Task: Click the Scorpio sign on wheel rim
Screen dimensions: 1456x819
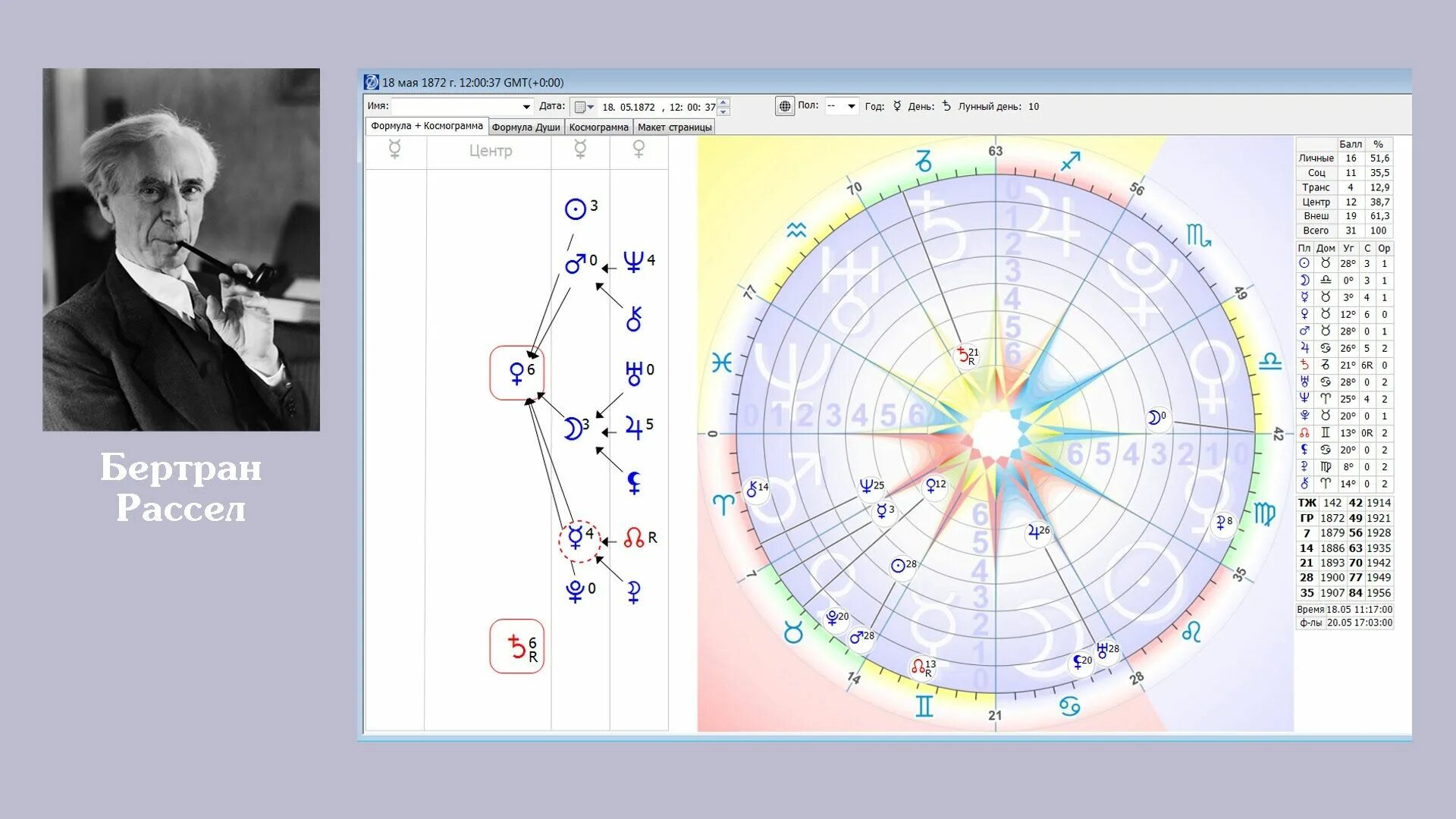Action: [1198, 236]
